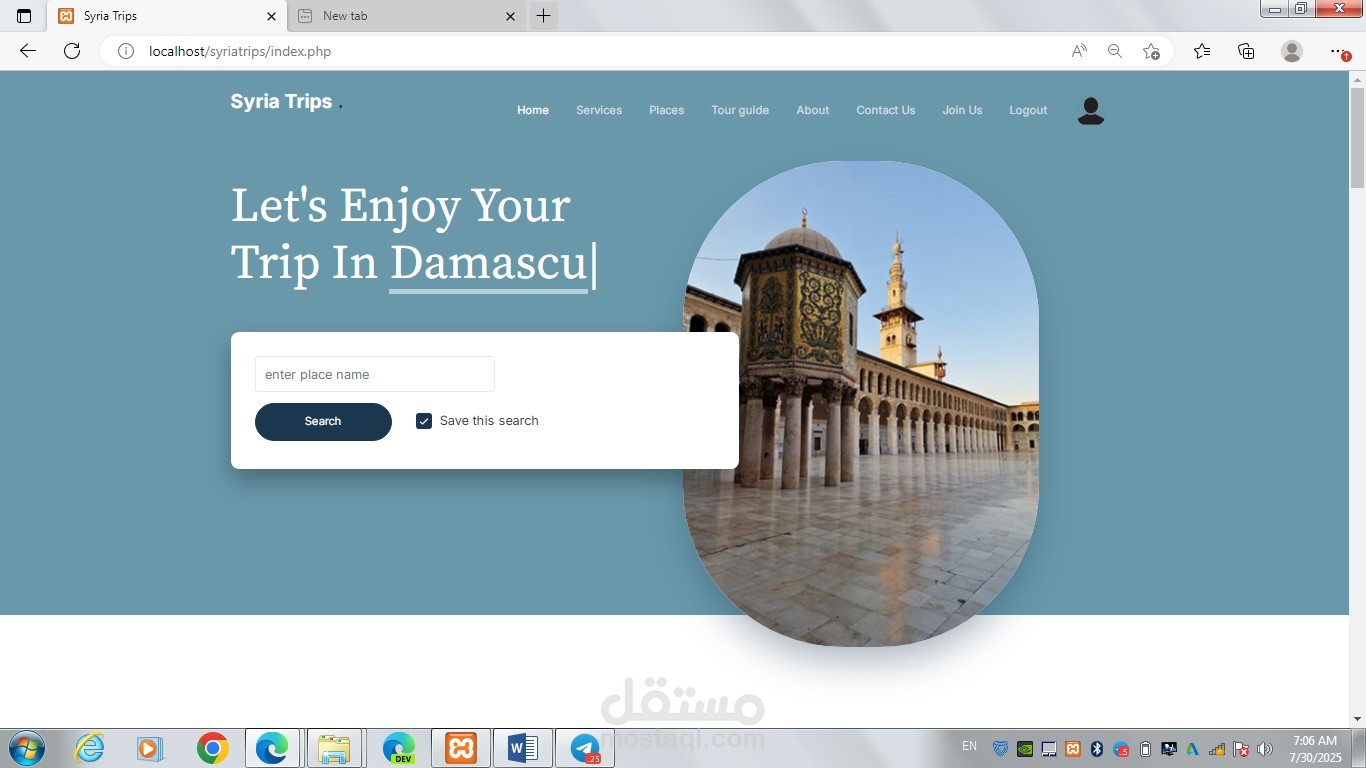Open the user profile avatar in site navbar
Viewport: 1366px width, 768px height.
[1090, 111]
